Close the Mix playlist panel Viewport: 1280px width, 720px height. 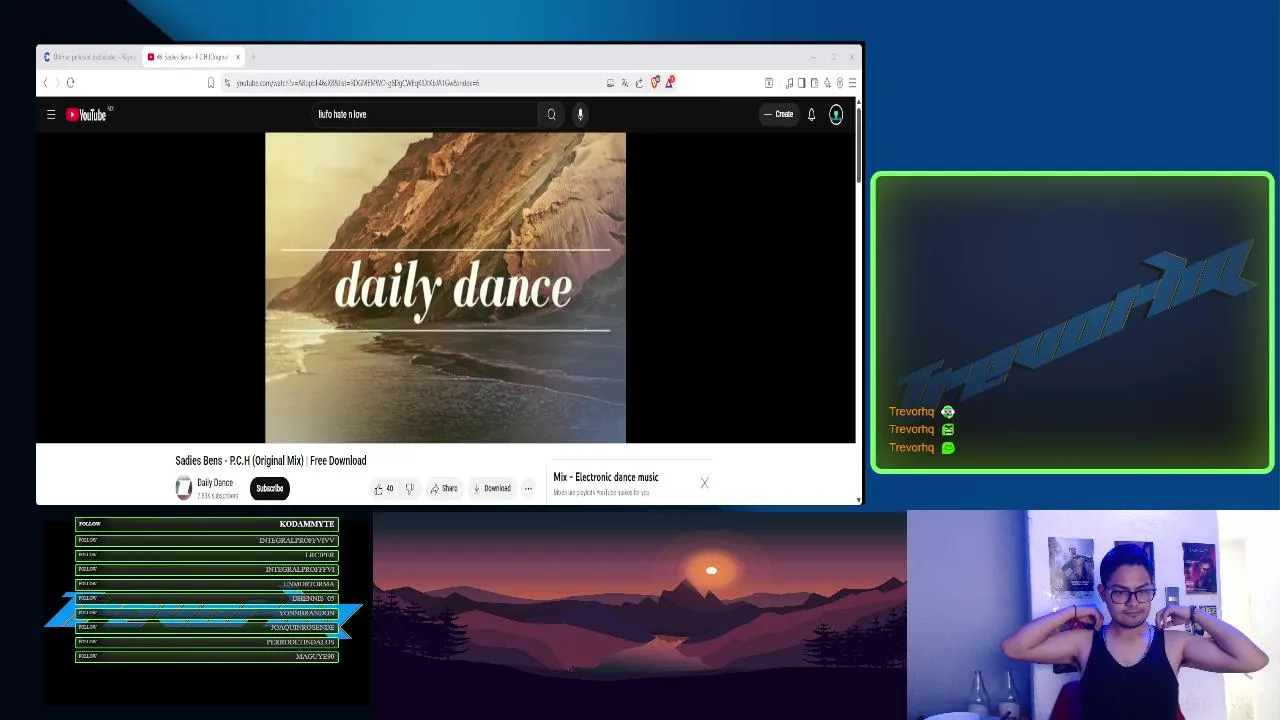click(x=704, y=483)
